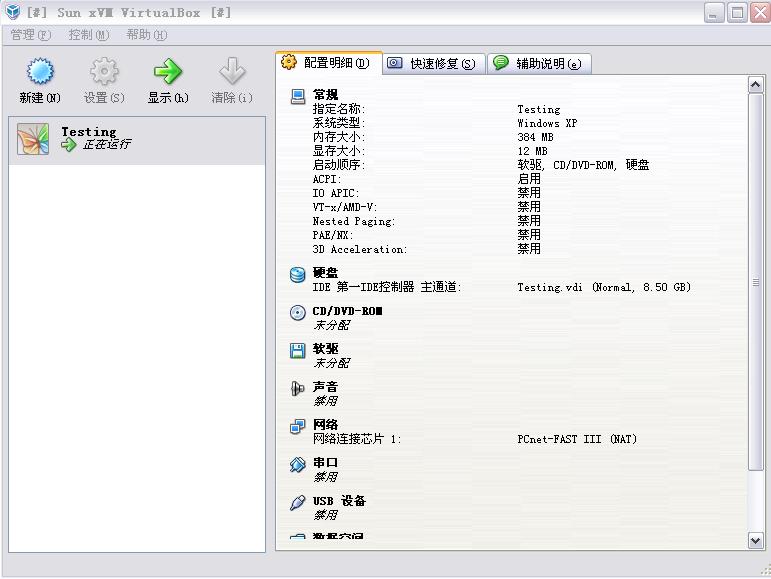Click the Network (网络) computers icon
771x579 pixels.
(297, 427)
